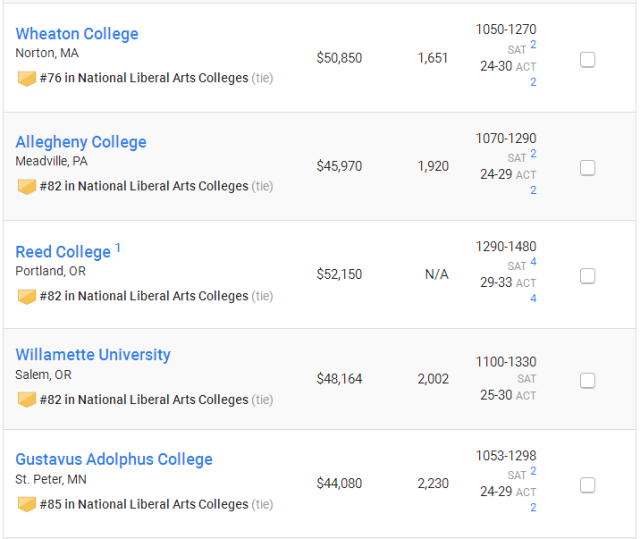Select Reed College's compare checkbox

[587, 276]
